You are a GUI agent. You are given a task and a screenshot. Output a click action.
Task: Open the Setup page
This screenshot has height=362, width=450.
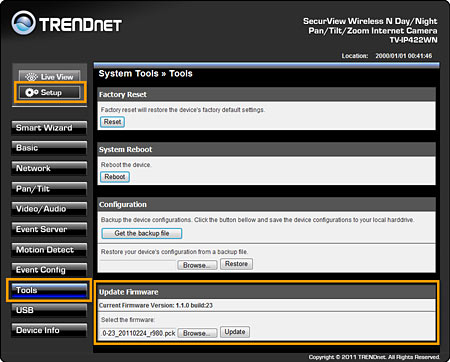pos(49,92)
